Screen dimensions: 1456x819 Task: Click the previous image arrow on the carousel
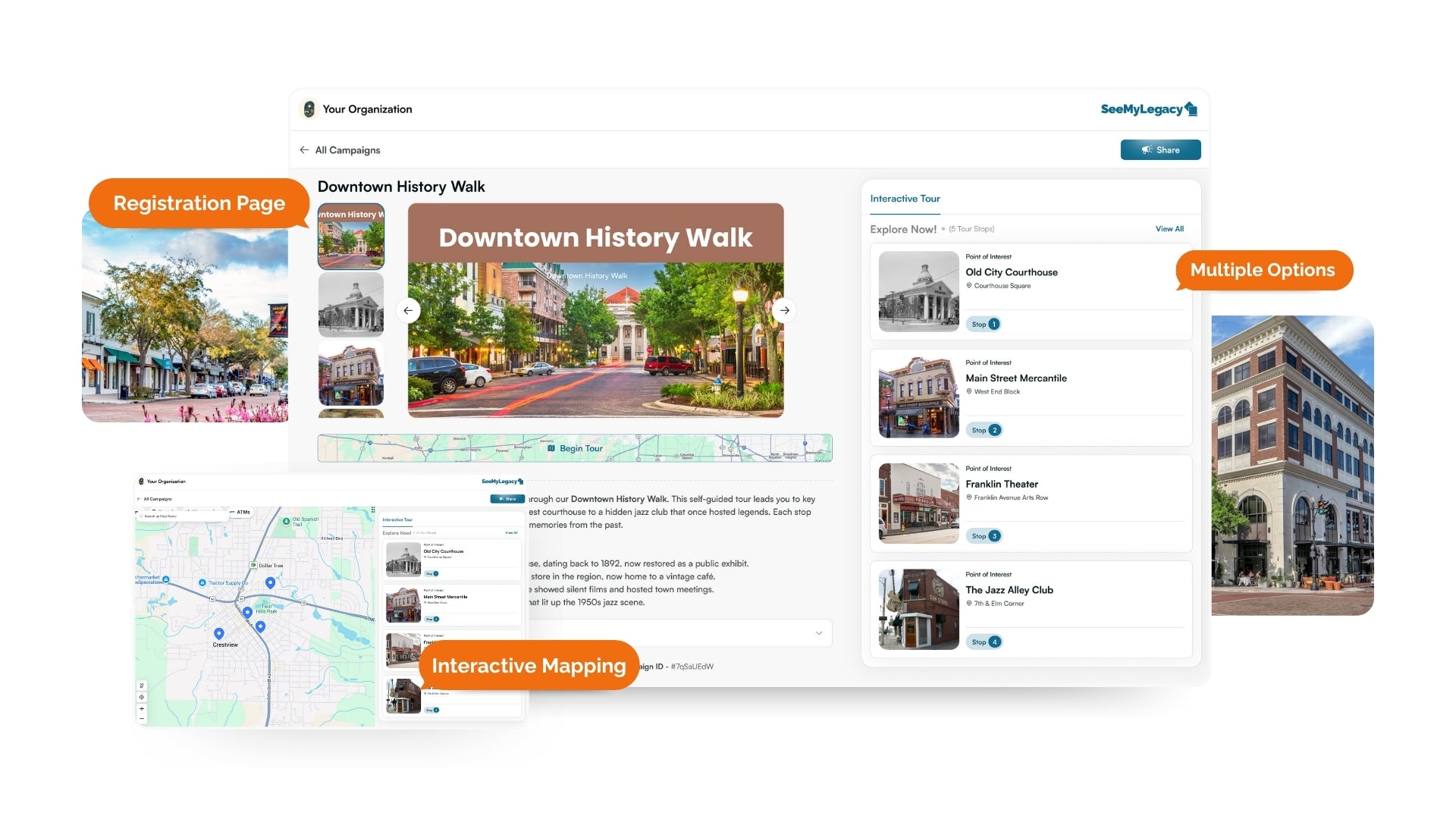tap(408, 310)
